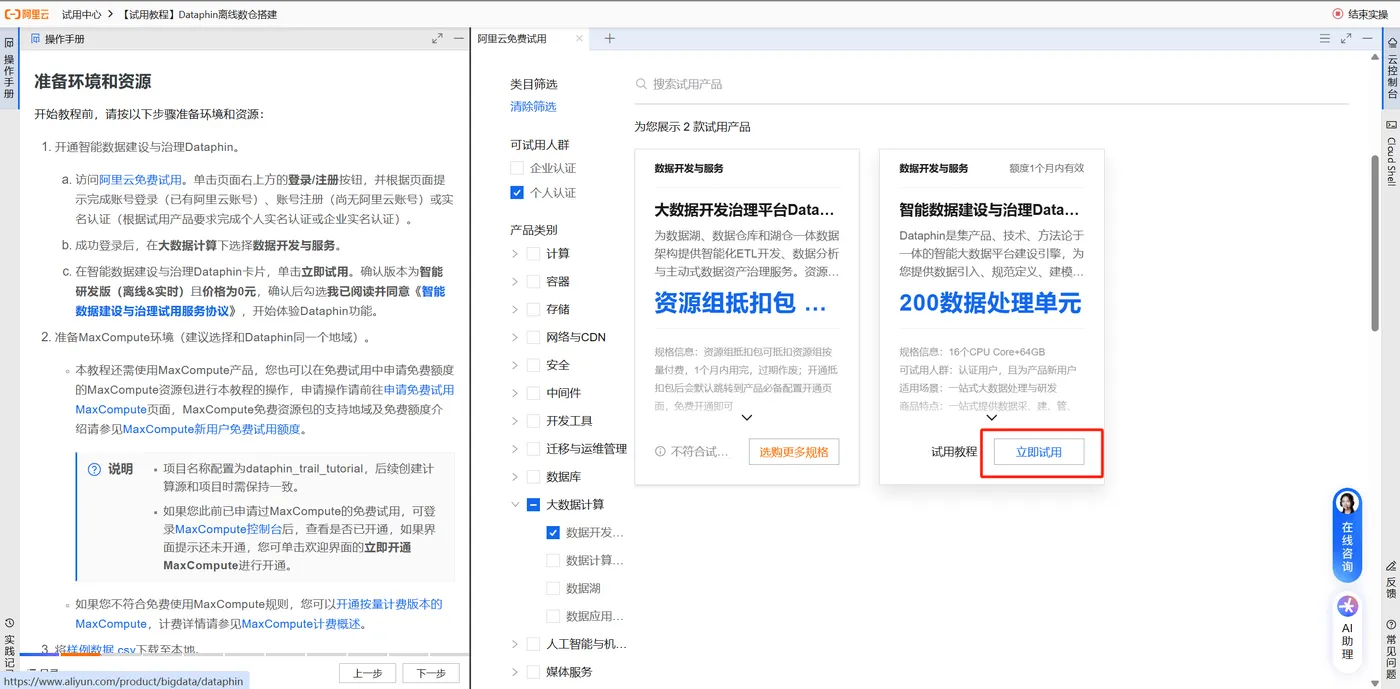1400x689 pixels.
Task: Uncheck the 数据开发... subcategory checkbox
Action: (553, 533)
